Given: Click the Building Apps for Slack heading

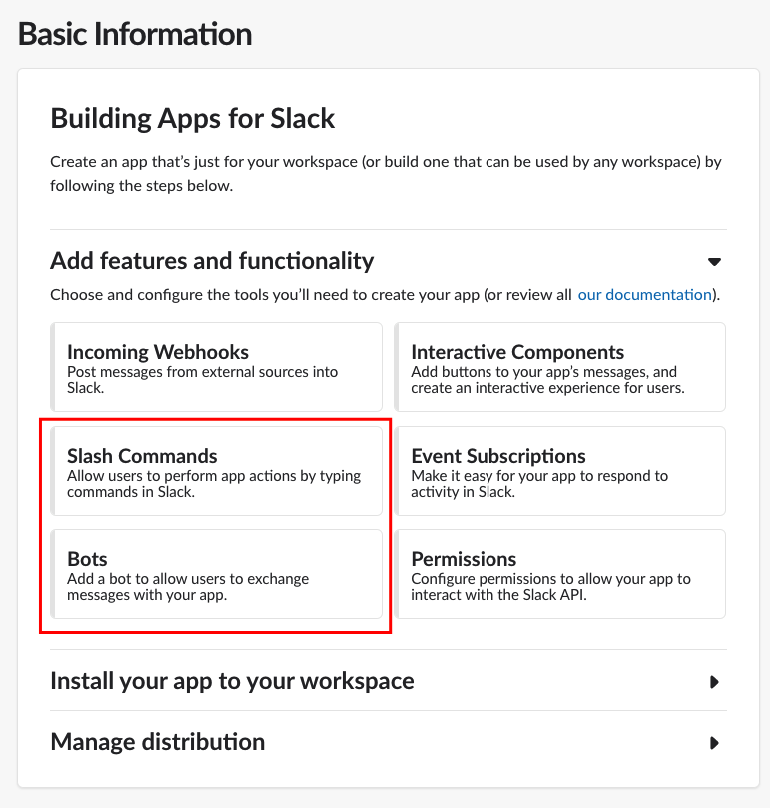Looking at the screenshot, I should tap(192, 118).
